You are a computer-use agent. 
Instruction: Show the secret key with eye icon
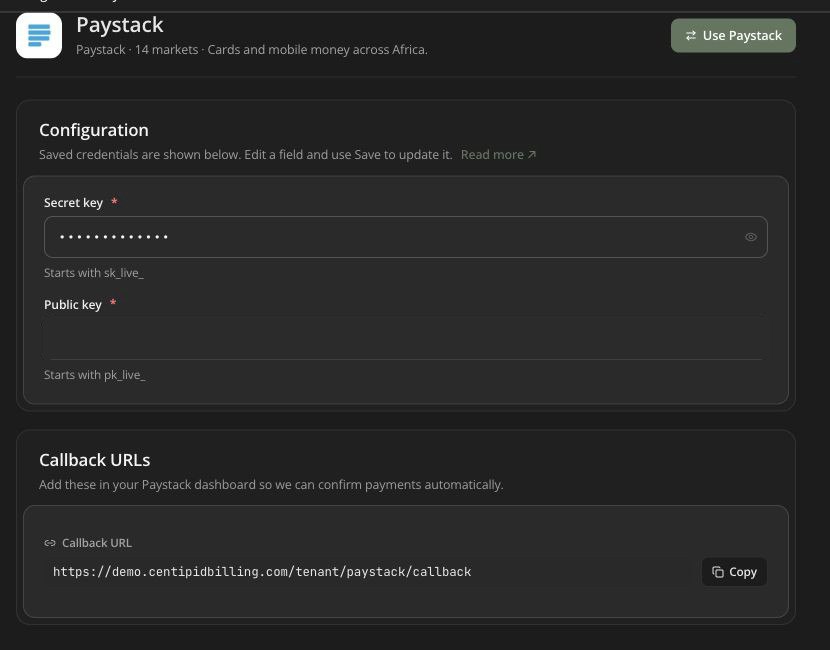pos(751,237)
